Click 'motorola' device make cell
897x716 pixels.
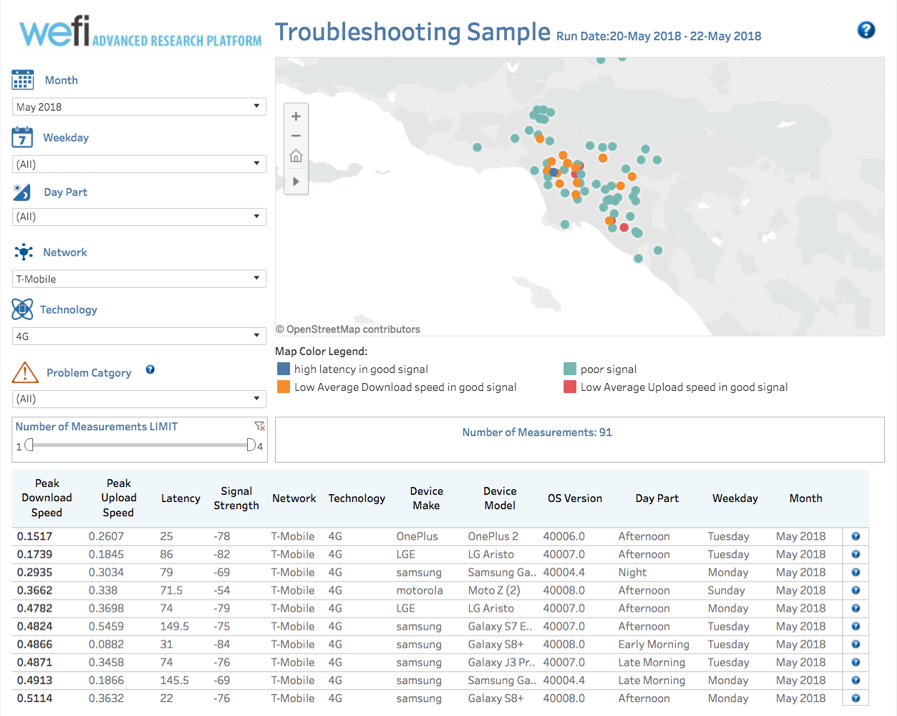419,590
